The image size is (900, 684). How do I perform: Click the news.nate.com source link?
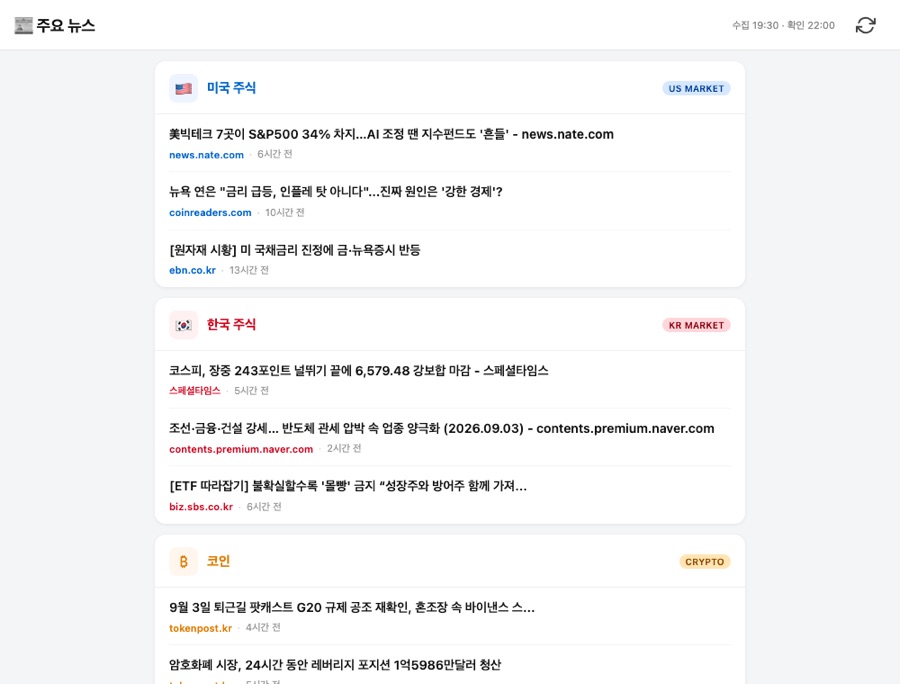(x=207, y=155)
